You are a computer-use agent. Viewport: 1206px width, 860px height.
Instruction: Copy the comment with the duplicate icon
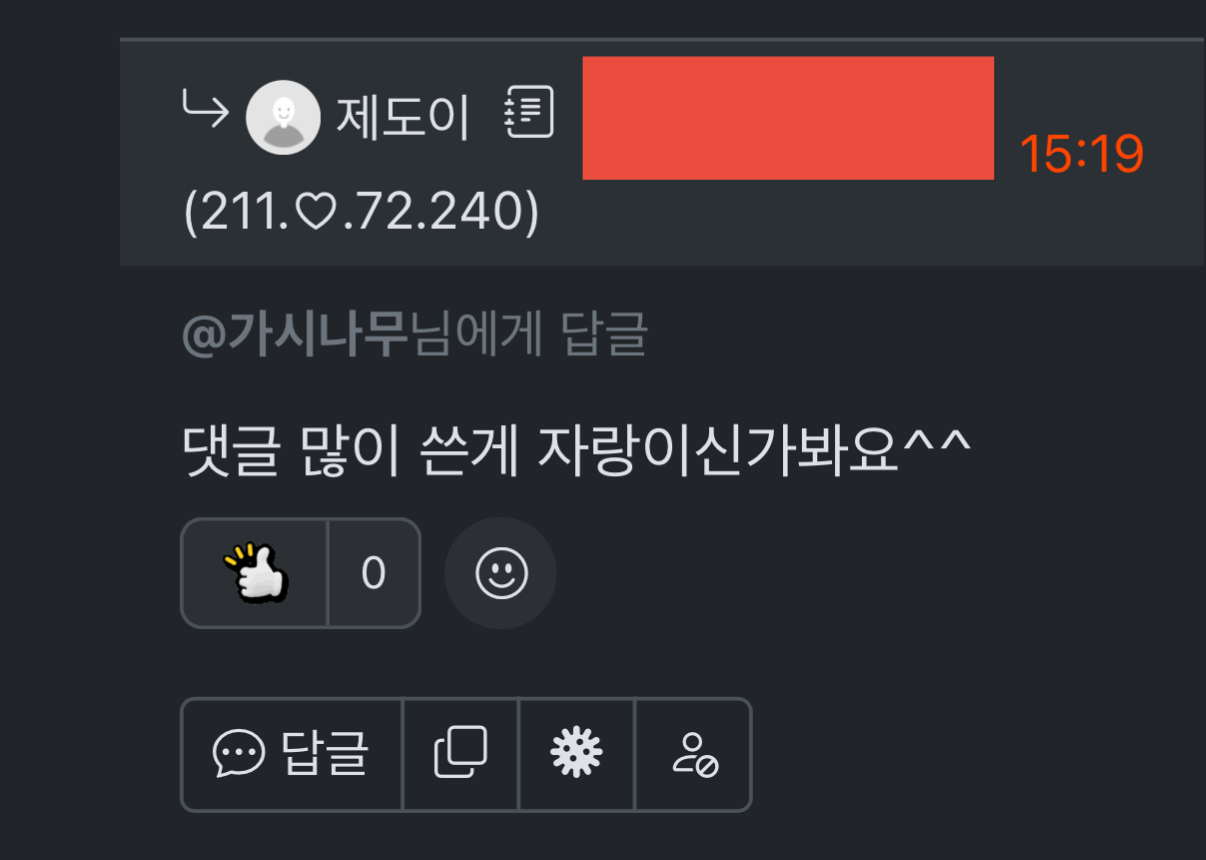461,754
